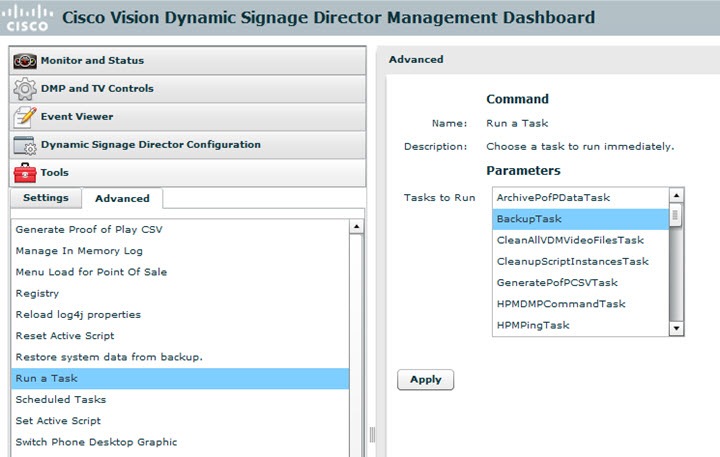This screenshot has height=457, width=720.
Task: Click the red Tools toolbox icon
Action: [x=25, y=173]
